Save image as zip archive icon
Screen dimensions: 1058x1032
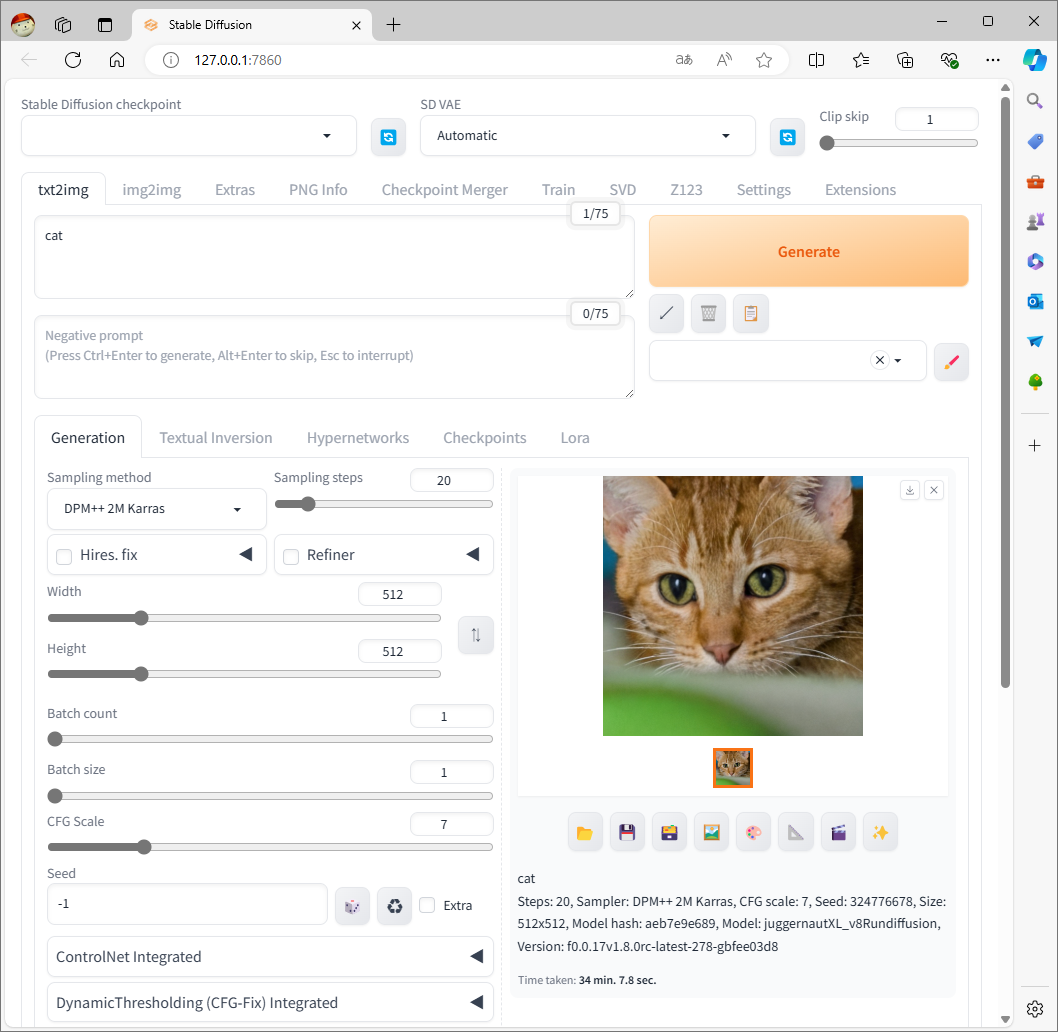pyautogui.click(x=669, y=833)
